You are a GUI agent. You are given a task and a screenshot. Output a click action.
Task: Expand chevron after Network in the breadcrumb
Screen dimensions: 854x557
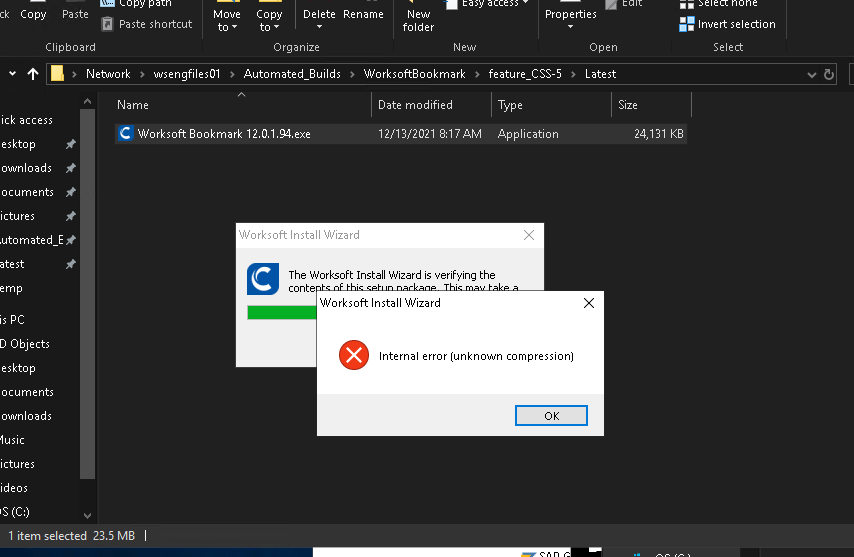(x=142, y=75)
